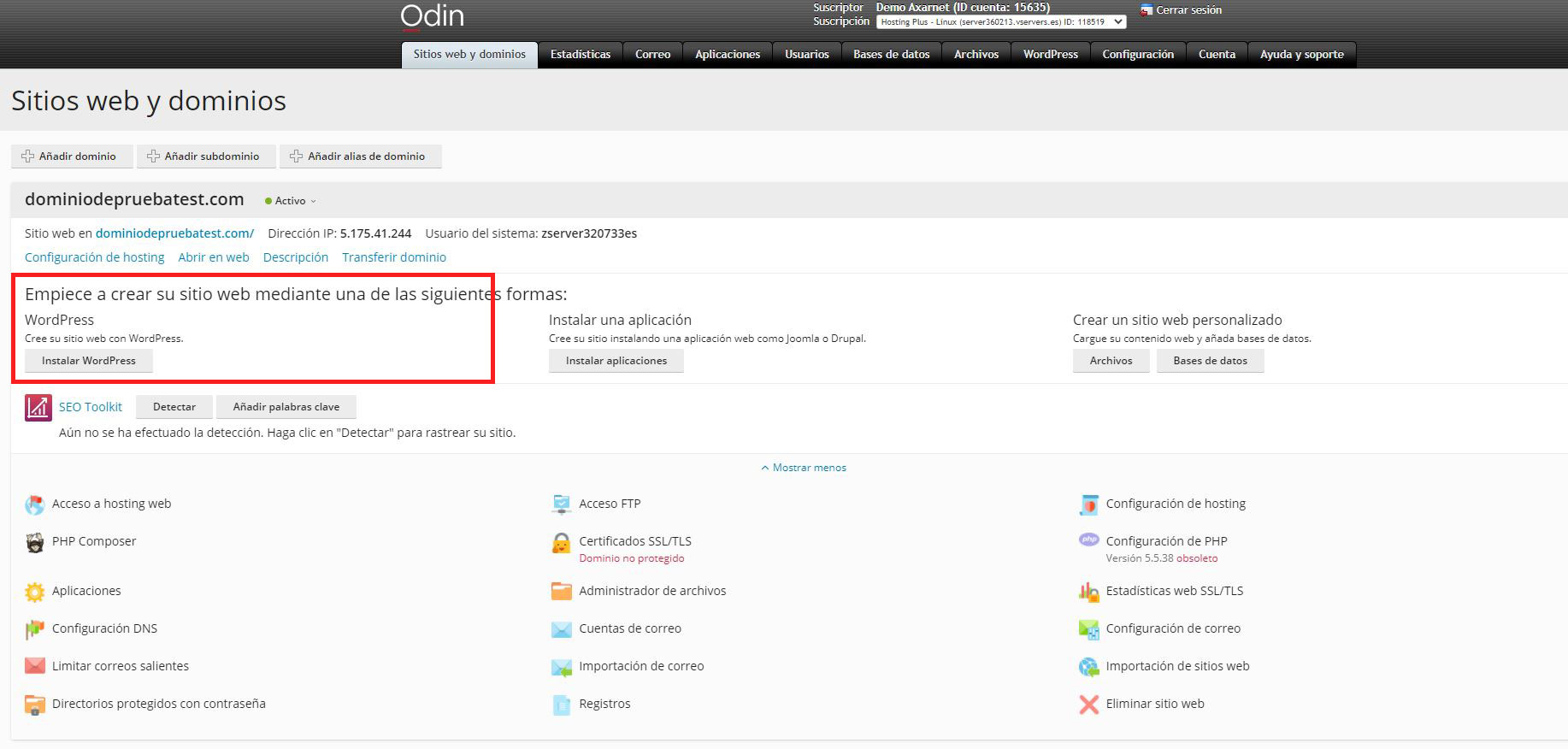Viewport: 1568px width, 749px height.
Task: Open the Correo tab
Action: point(652,55)
